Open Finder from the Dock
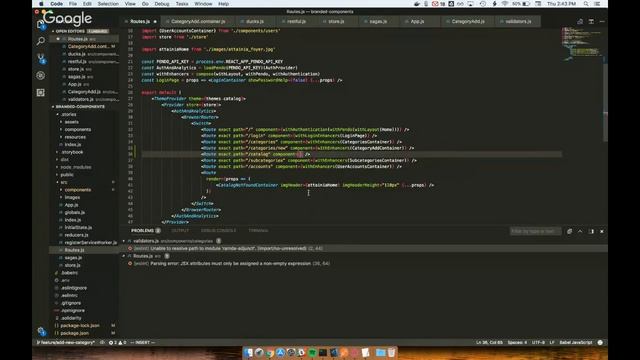Image resolution: width=640 pixels, height=360 pixels. [x=248, y=352]
